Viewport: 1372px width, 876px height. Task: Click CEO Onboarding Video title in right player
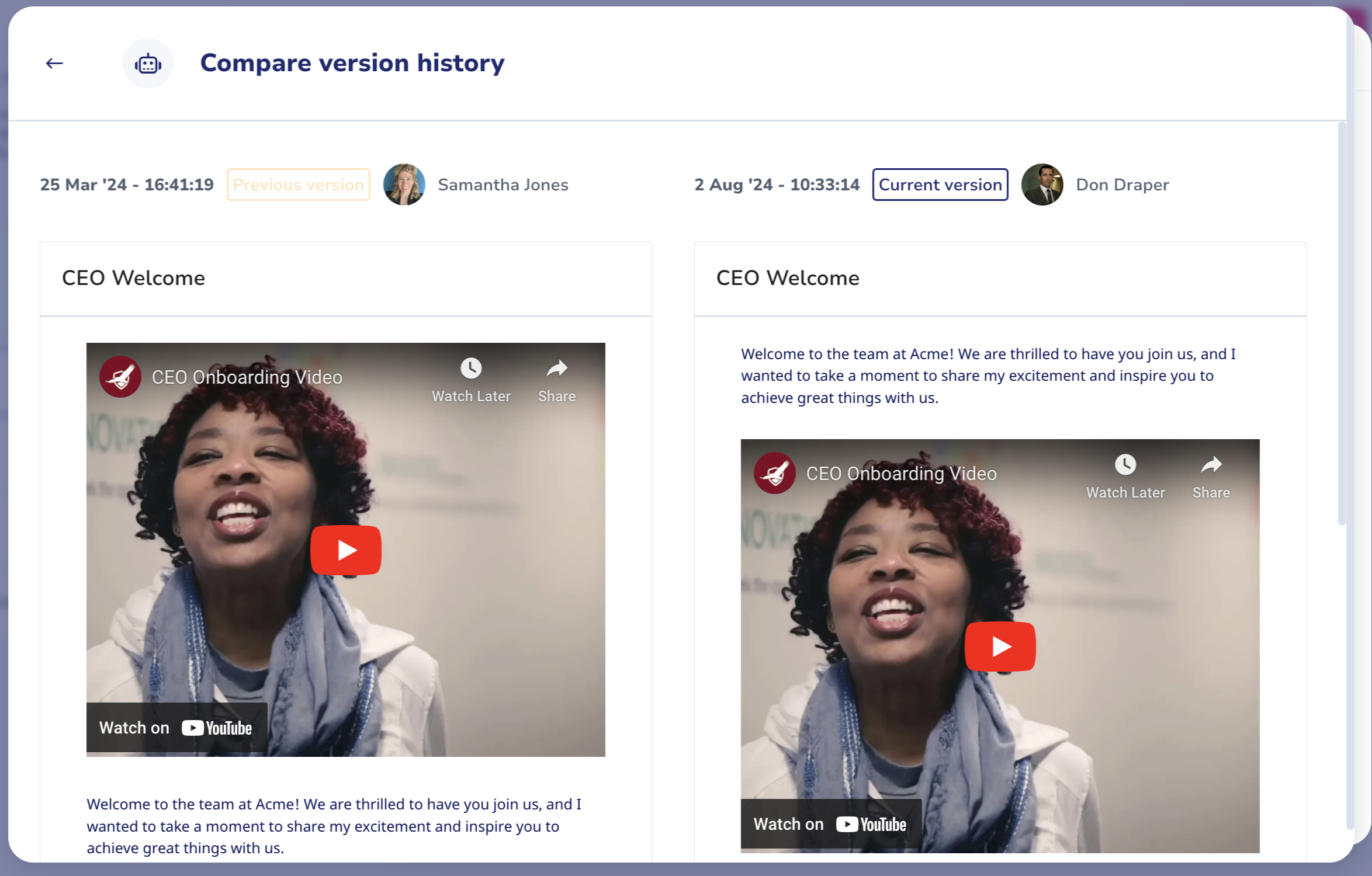point(902,474)
